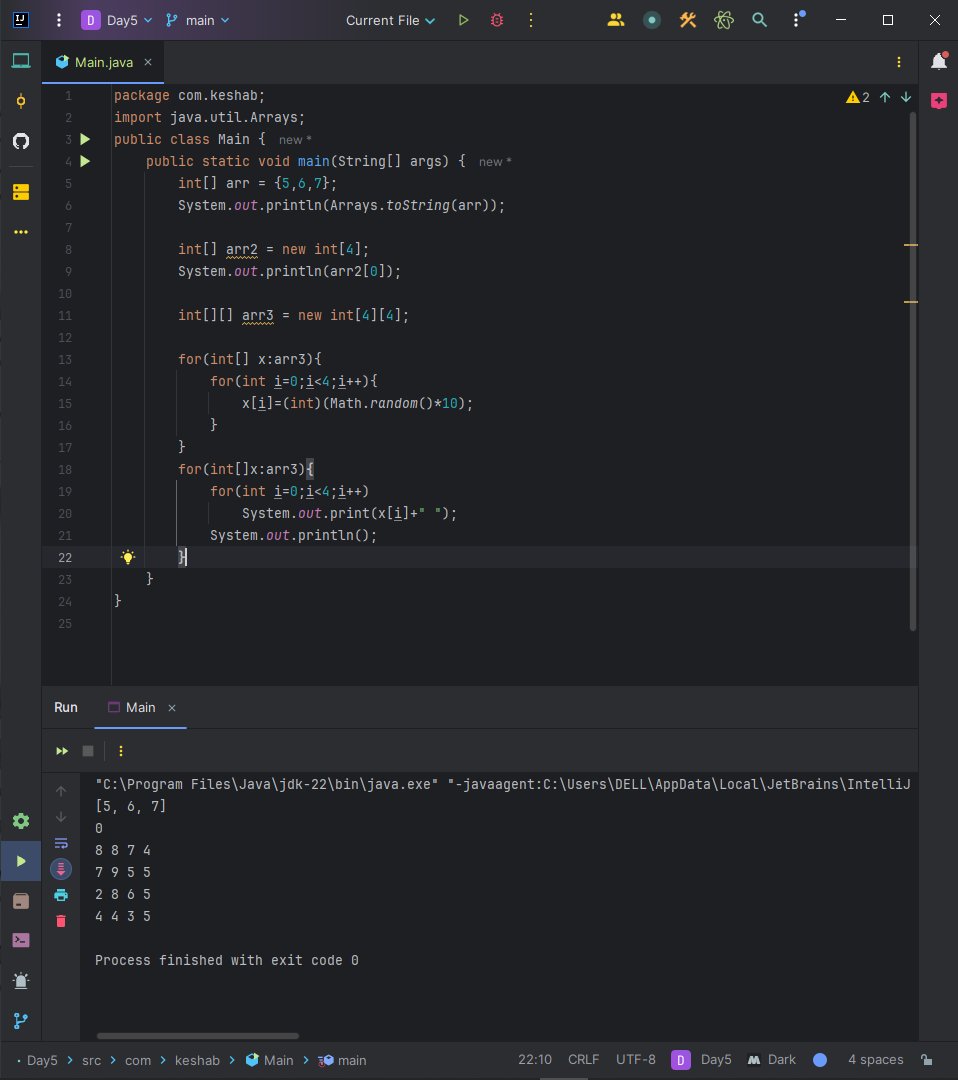
Task: Click the lightbulb quick-fix icon on line 22
Action: (x=127, y=557)
